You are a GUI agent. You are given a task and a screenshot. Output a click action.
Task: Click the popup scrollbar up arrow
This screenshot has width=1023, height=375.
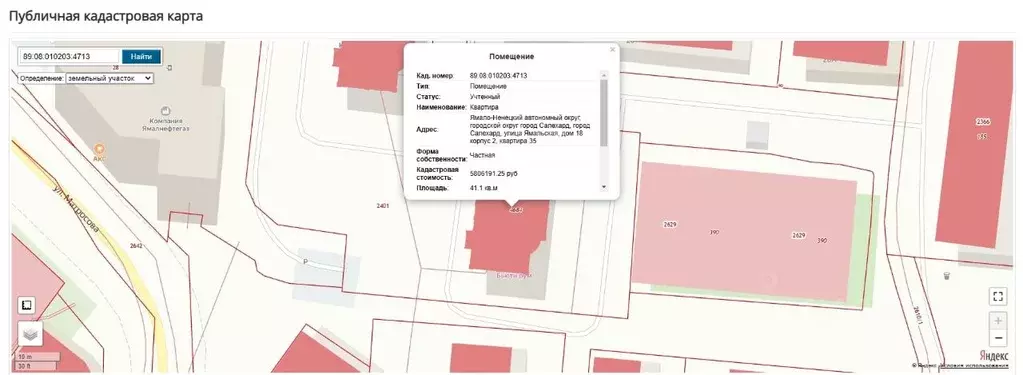click(603, 76)
